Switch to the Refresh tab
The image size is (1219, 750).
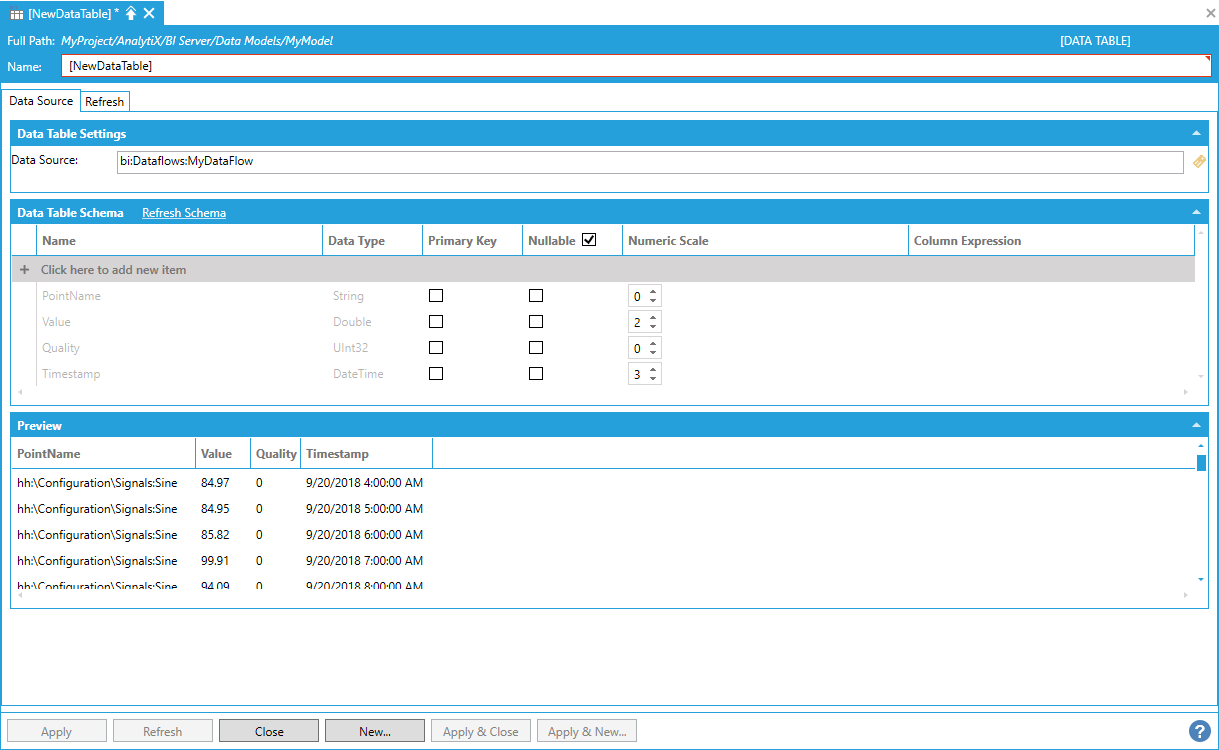pyautogui.click(x=105, y=102)
